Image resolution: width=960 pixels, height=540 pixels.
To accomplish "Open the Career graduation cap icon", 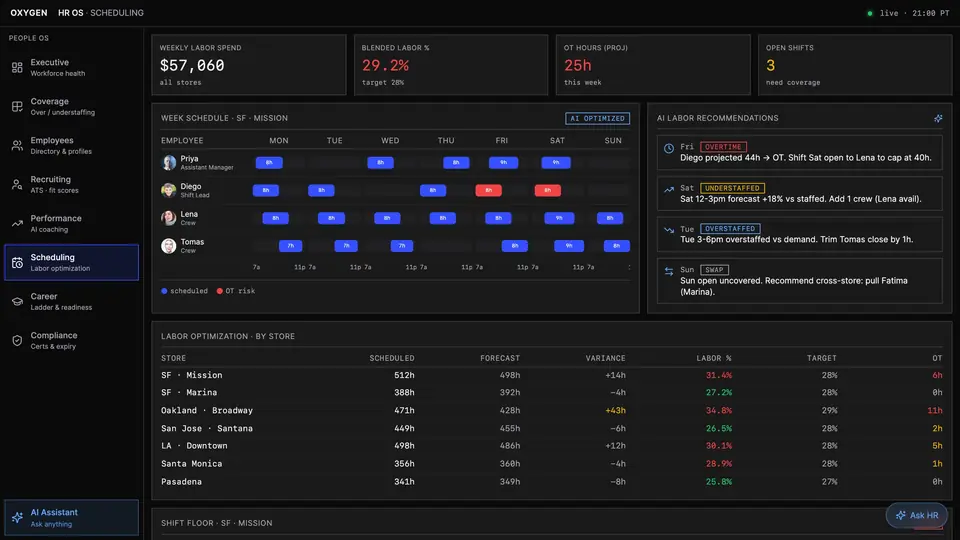I will pos(17,301).
